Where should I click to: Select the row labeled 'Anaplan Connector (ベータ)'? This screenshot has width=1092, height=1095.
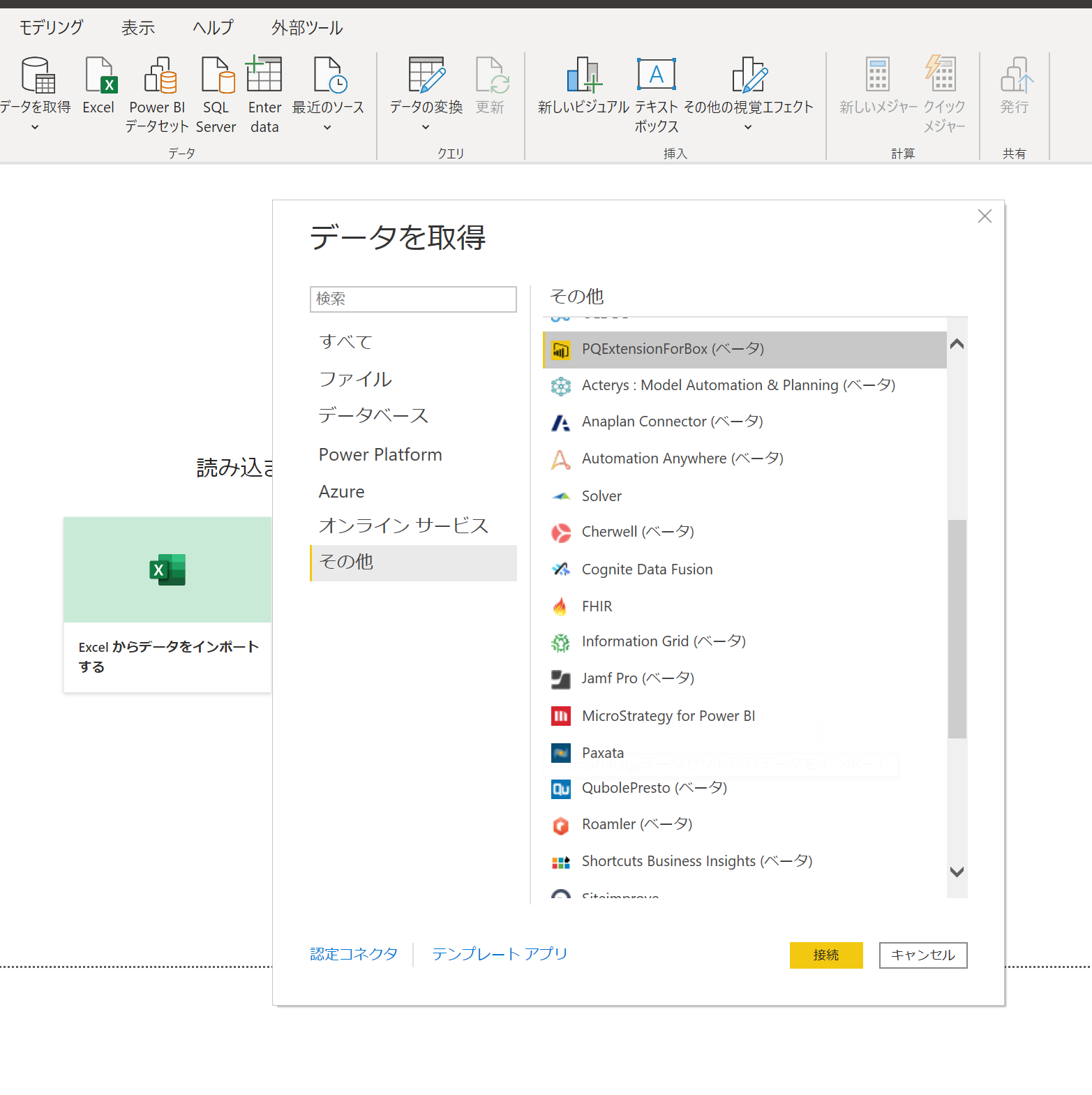(745, 422)
